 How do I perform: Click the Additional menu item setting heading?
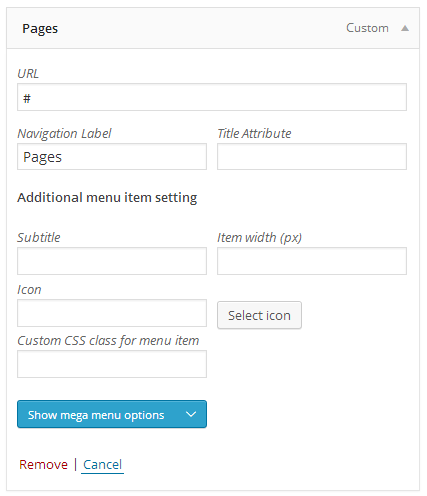point(107,198)
